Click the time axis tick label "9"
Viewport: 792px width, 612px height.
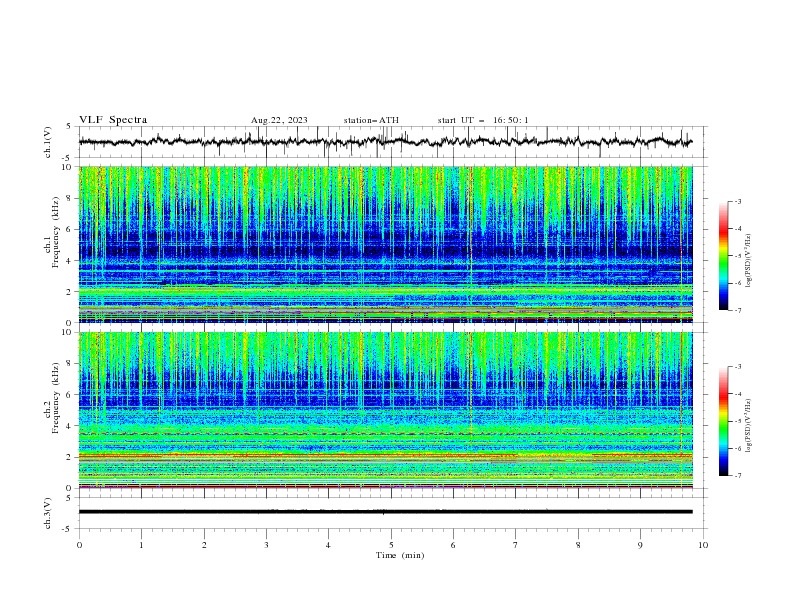640,545
